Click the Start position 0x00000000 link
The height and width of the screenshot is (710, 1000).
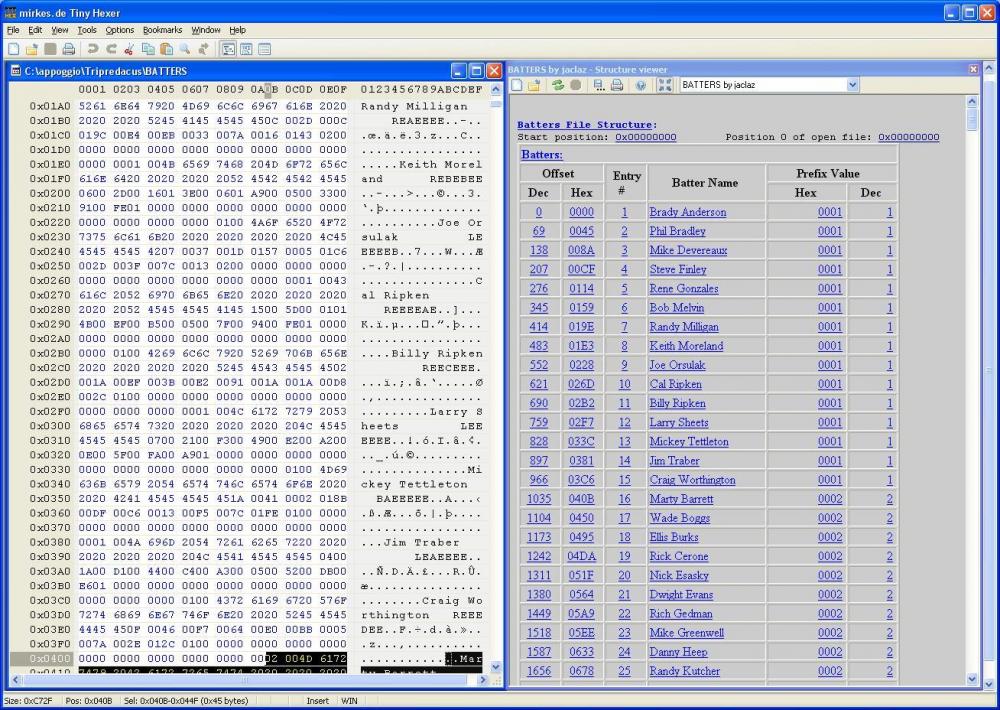[x=645, y=137]
